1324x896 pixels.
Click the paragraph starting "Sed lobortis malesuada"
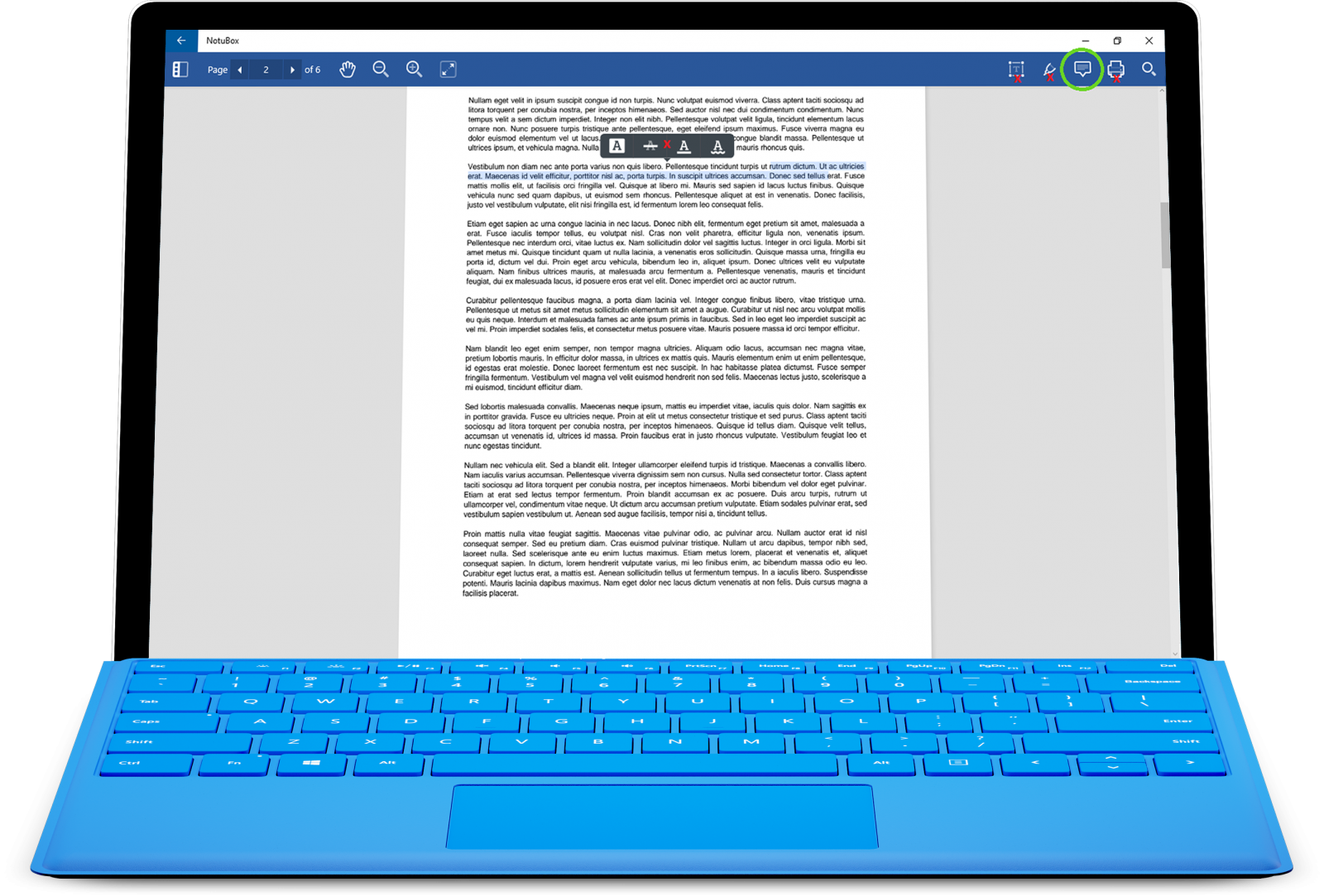(x=665, y=426)
